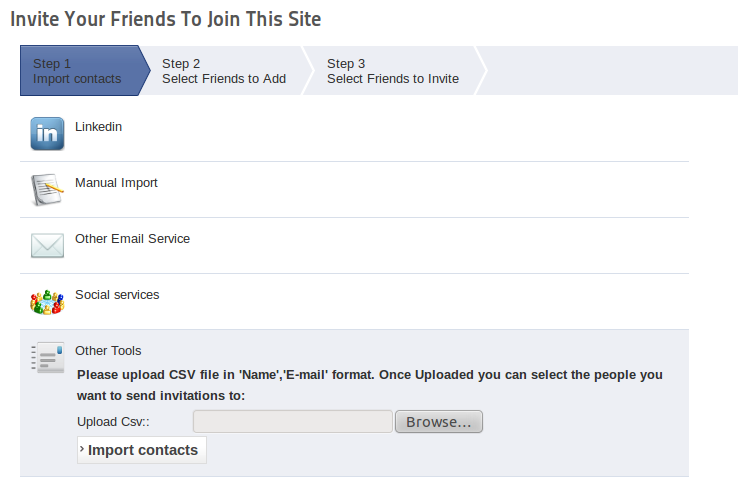Go to Step 1 Import contacts tab
The image size is (741, 480).
point(77,71)
